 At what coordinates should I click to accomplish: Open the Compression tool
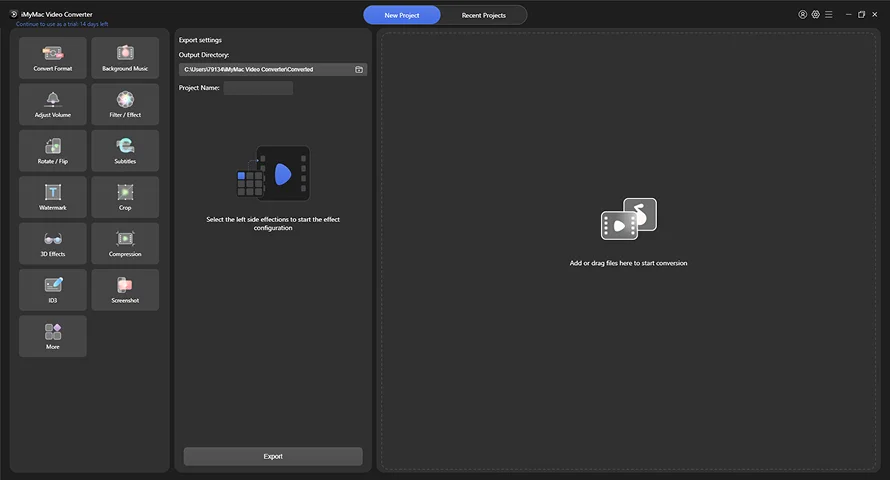coord(125,243)
